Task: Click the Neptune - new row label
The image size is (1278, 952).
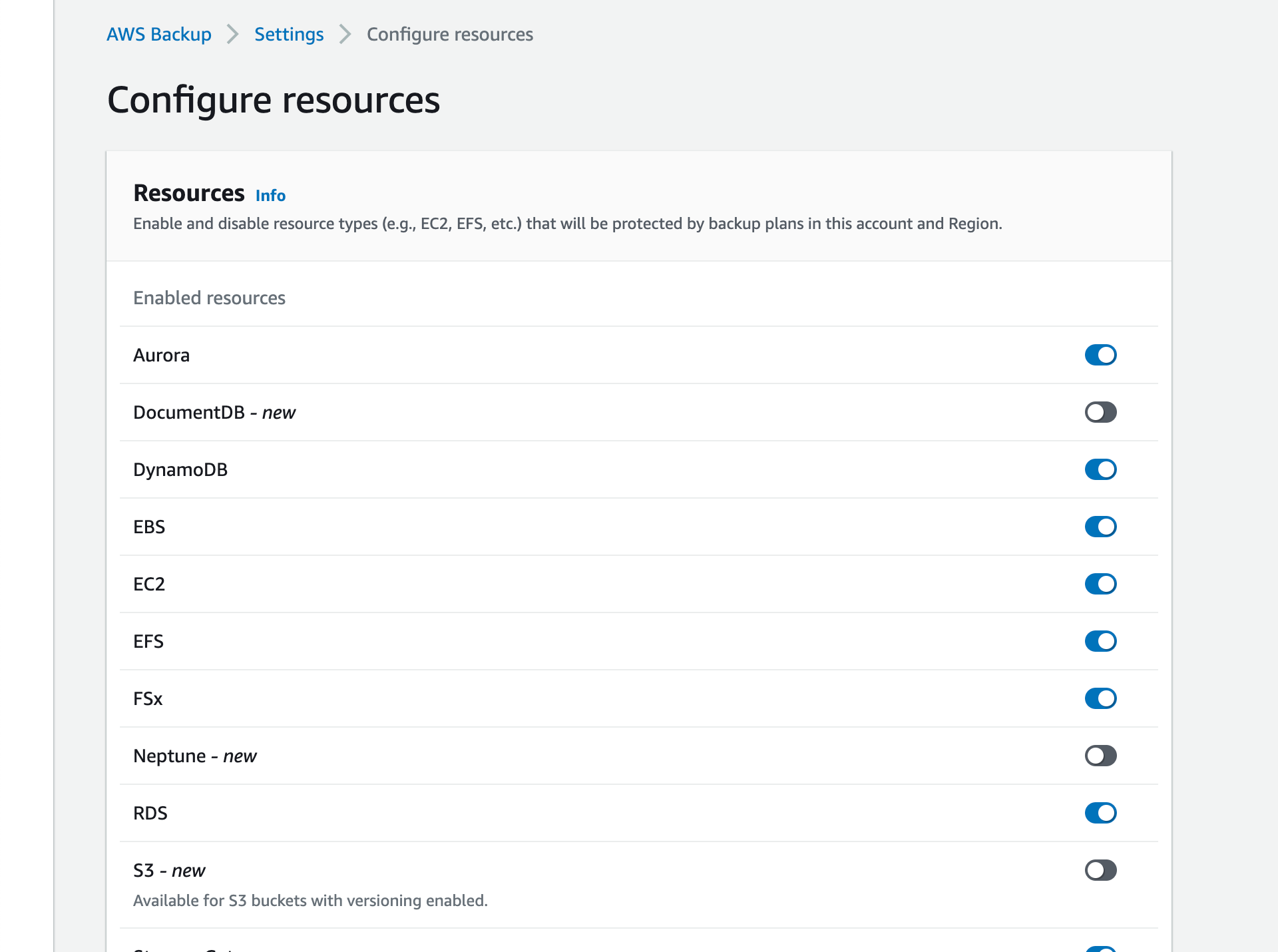Action: click(x=195, y=756)
